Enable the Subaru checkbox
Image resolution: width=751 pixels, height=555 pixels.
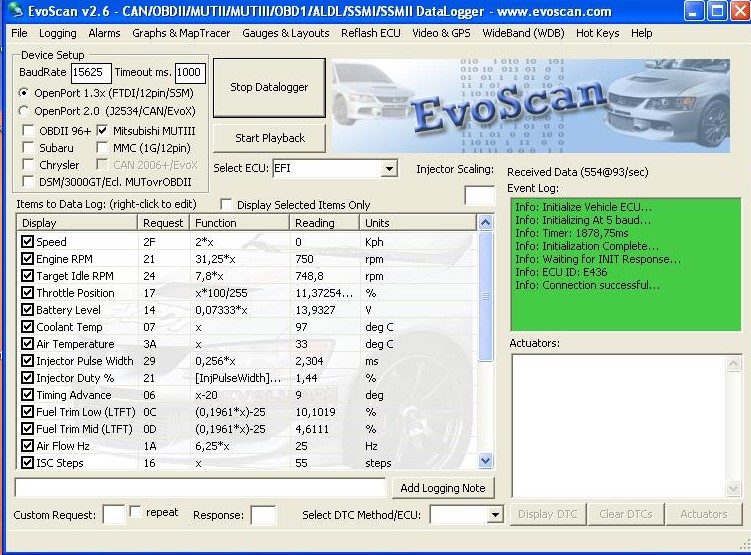29,147
